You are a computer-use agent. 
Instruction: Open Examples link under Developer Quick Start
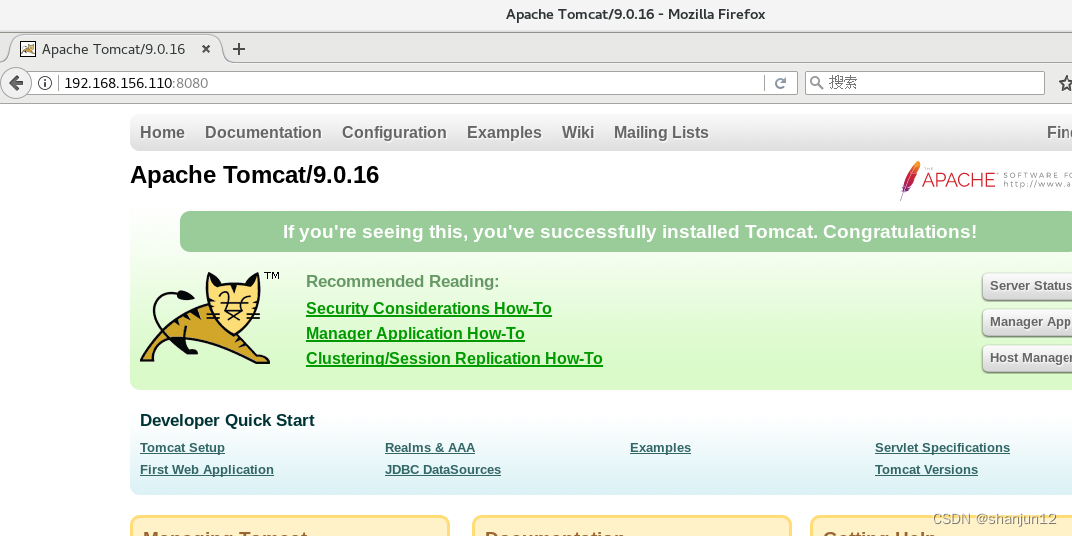click(x=660, y=448)
